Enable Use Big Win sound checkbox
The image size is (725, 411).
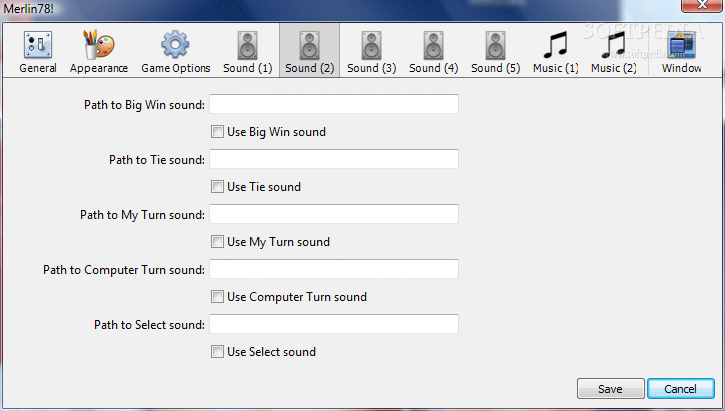(x=217, y=132)
